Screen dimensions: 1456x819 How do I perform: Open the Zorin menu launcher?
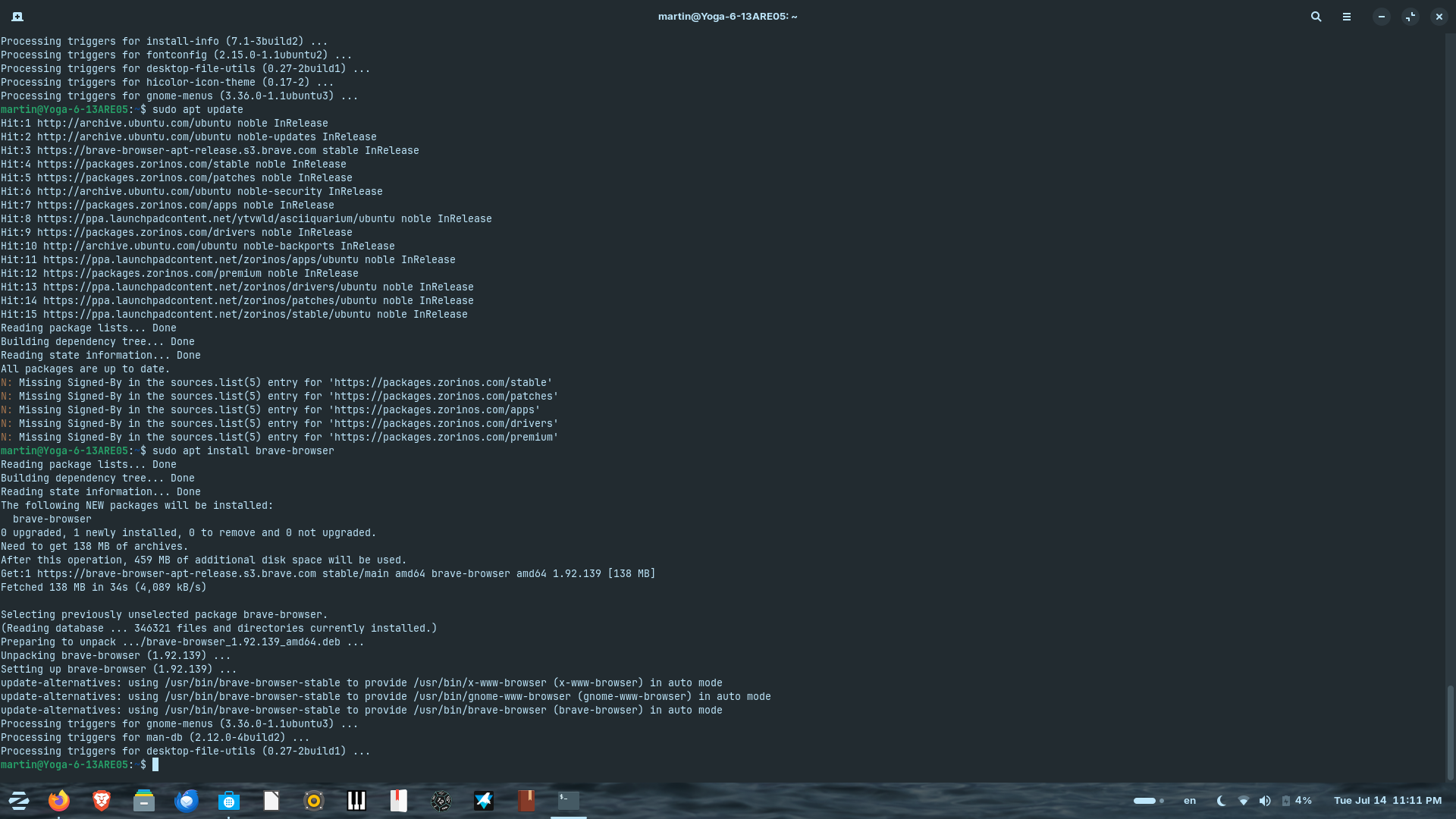[18, 800]
